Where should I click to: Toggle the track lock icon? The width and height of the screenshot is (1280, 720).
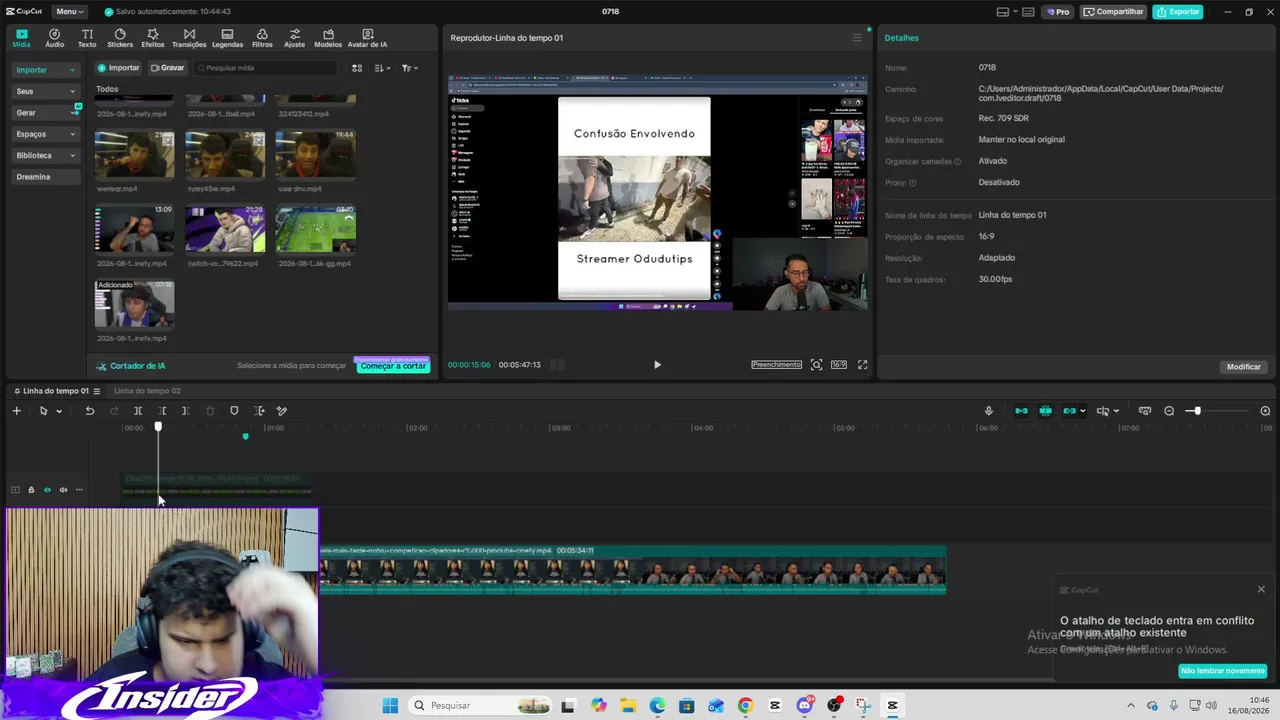pyautogui.click(x=31, y=490)
